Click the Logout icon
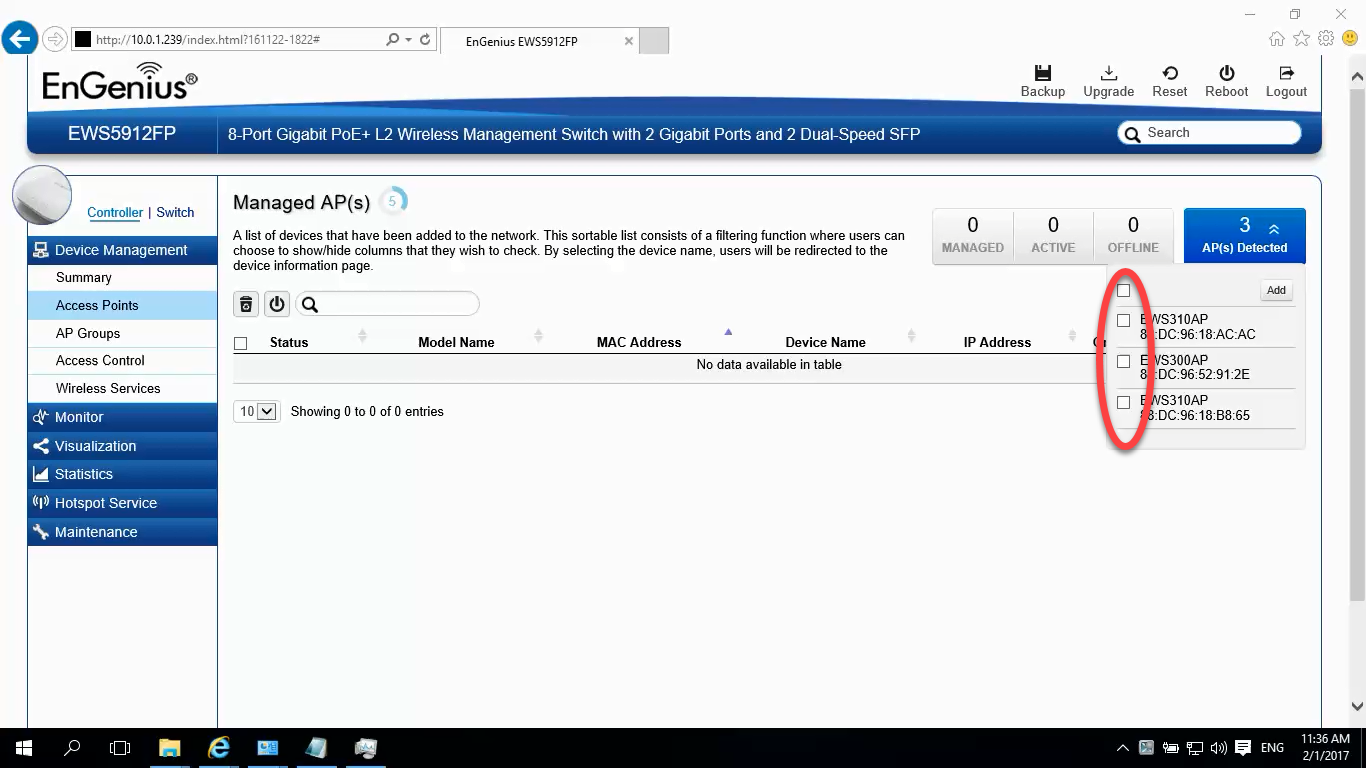This screenshot has height=768, width=1366. click(1286, 73)
